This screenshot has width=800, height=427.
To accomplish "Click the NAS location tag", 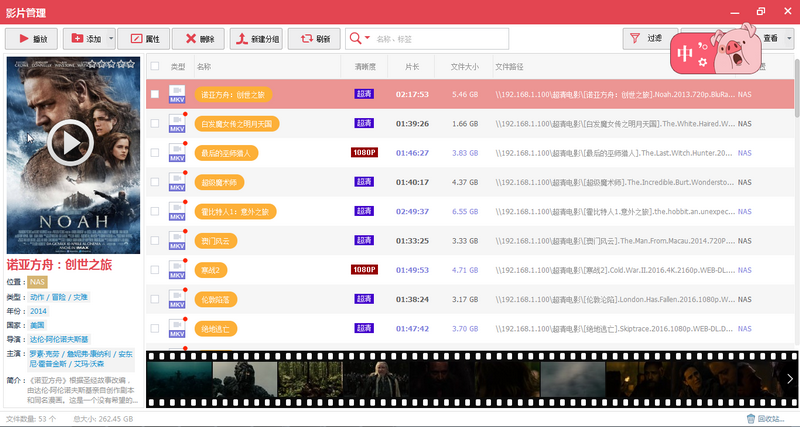I will pyautogui.click(x=38, y=282).
